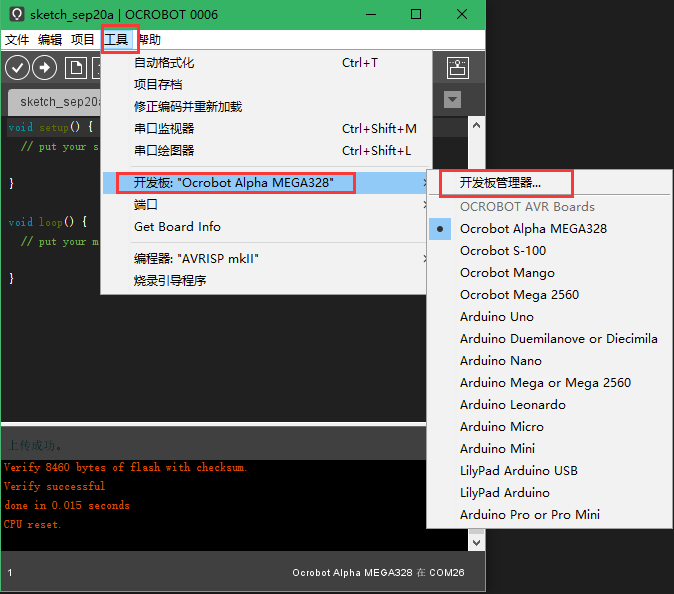Open 串口监视器 from the menu
Viewport: 674px width, 594px height.
coord(267,129)
